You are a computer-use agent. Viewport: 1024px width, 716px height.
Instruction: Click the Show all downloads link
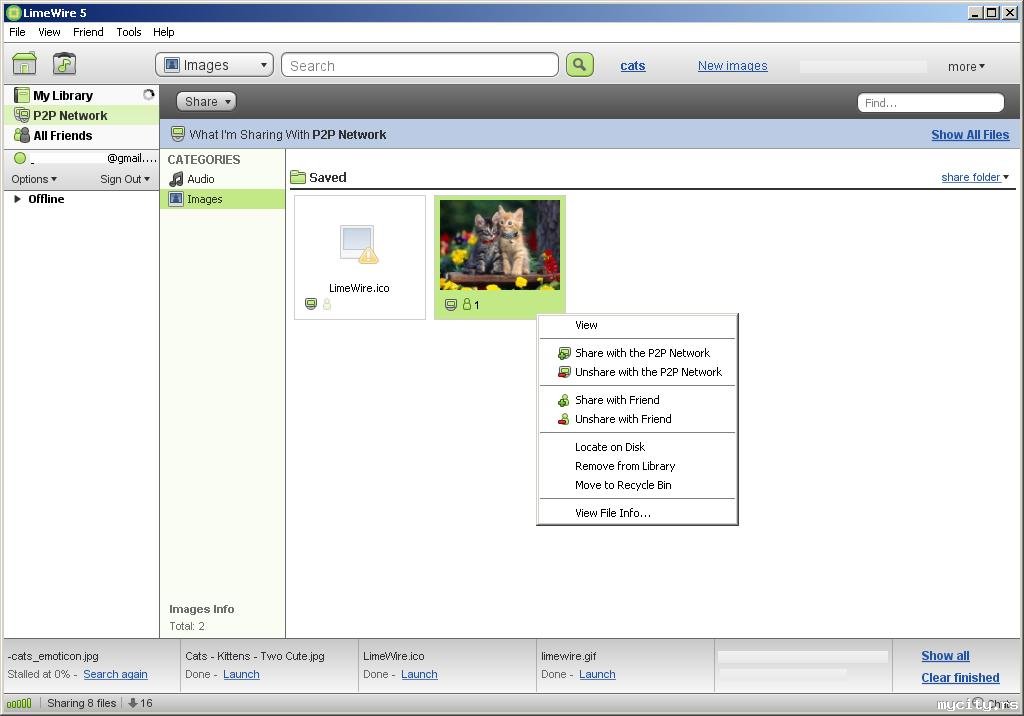point(945,656)
